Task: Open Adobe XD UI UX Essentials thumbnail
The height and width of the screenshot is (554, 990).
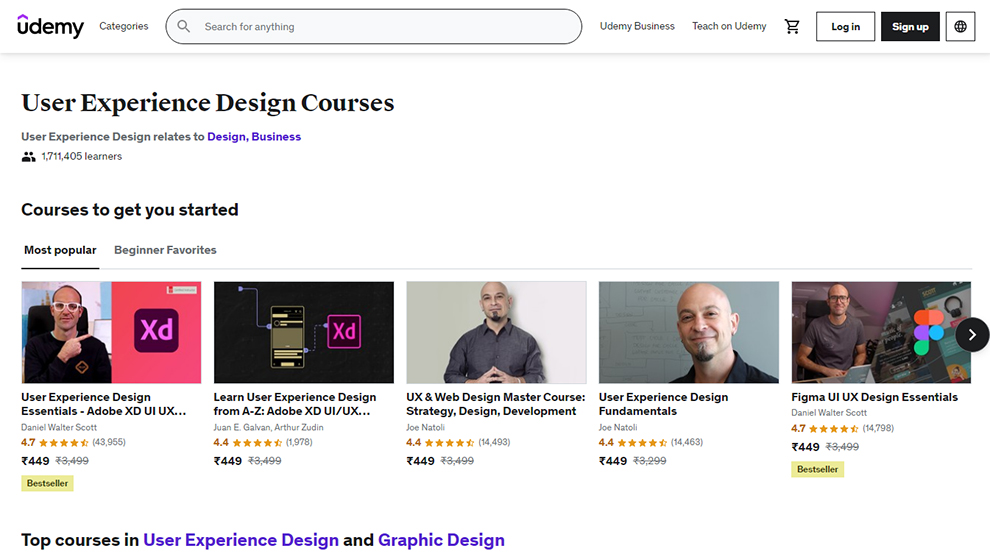Action: click(111, 332)
